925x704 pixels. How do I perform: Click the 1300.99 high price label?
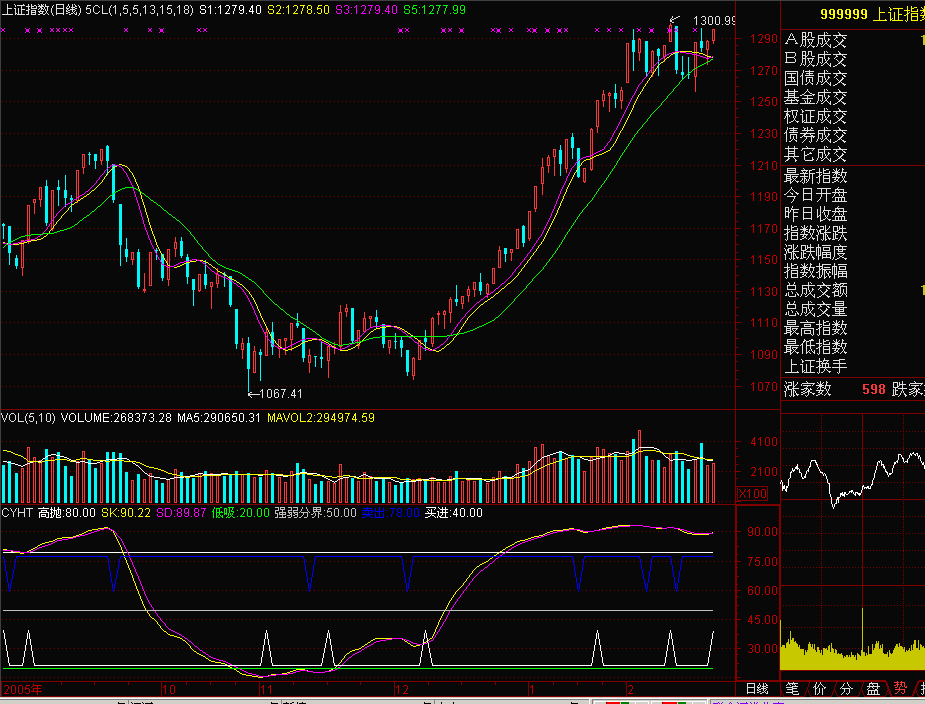pyautogui.click(x=714, y=21)
